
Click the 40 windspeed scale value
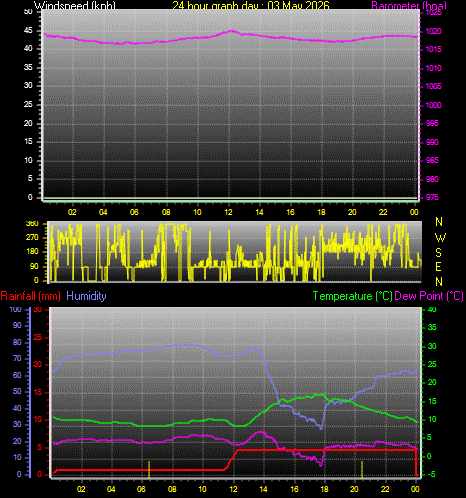click(x=28, y=49)
